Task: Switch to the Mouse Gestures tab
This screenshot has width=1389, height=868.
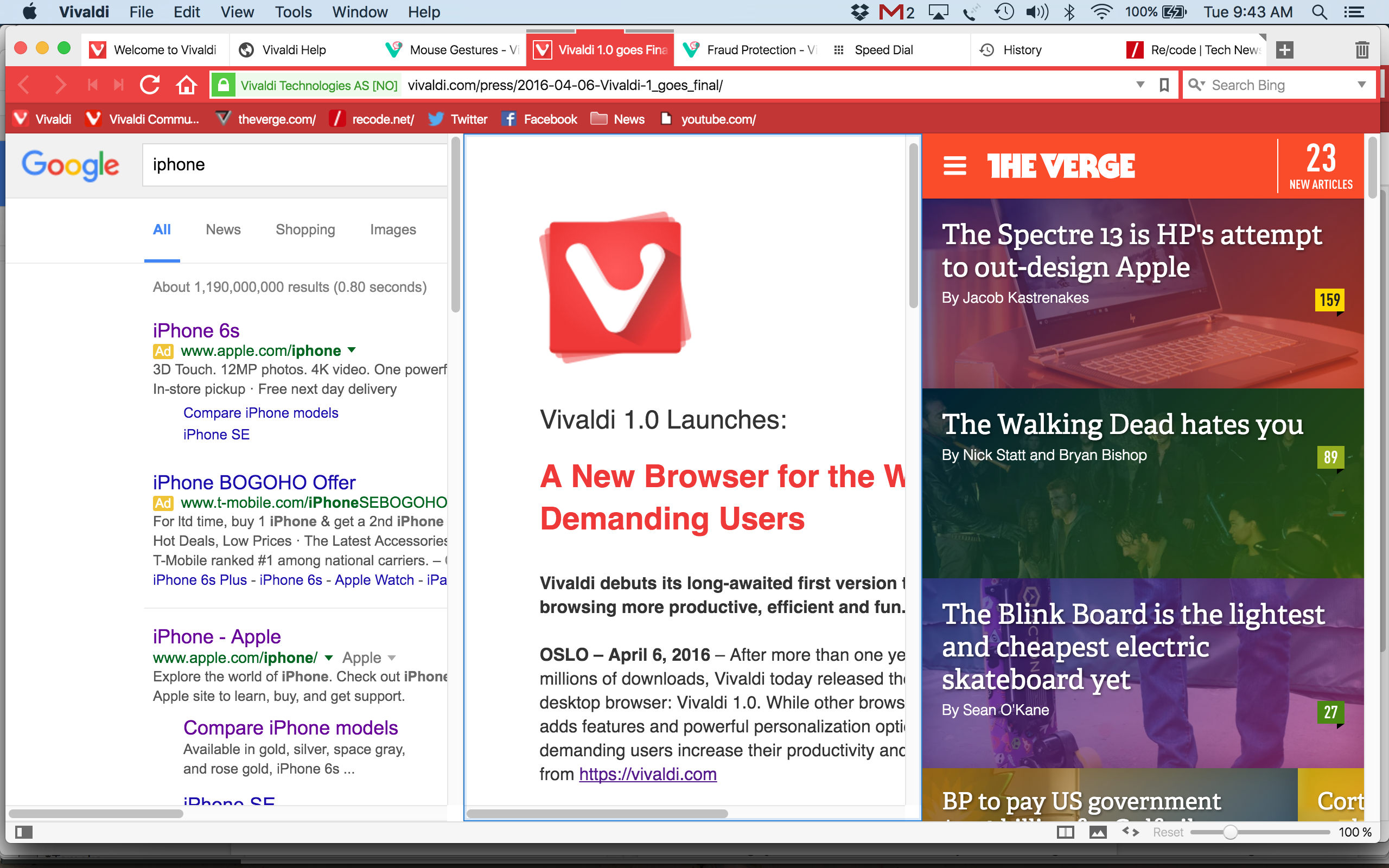Action: point(453,50)
